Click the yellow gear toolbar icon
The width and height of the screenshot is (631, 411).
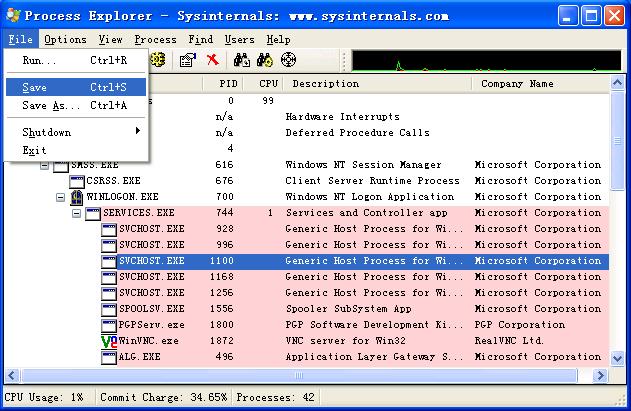(x=158, y=60)
